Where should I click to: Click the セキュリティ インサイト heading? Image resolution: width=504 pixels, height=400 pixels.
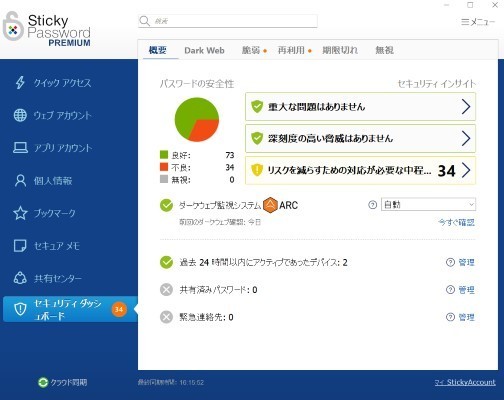(437, 84)
